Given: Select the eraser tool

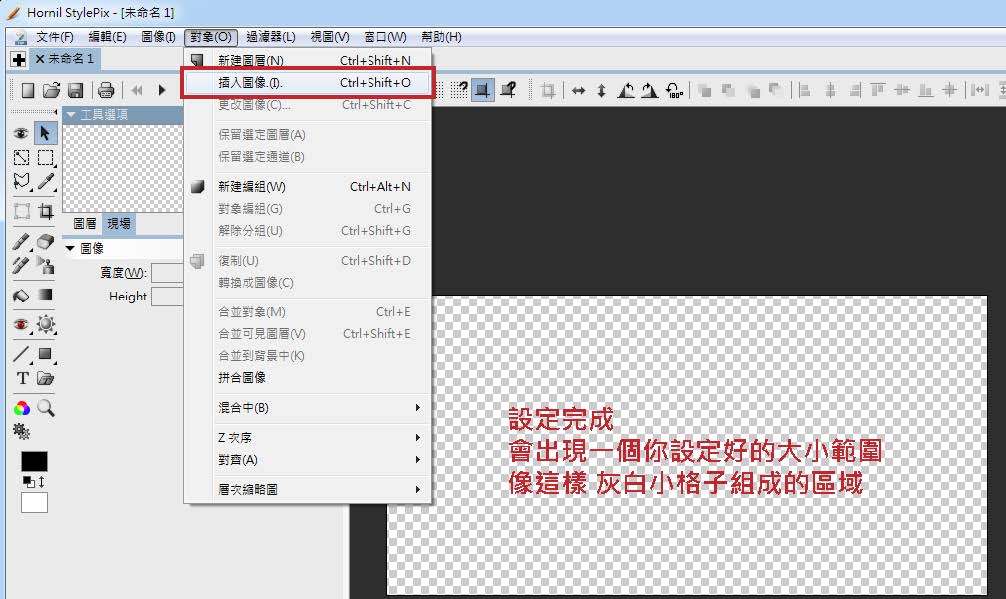Looking at the screenshot, I should coord(46,241).
